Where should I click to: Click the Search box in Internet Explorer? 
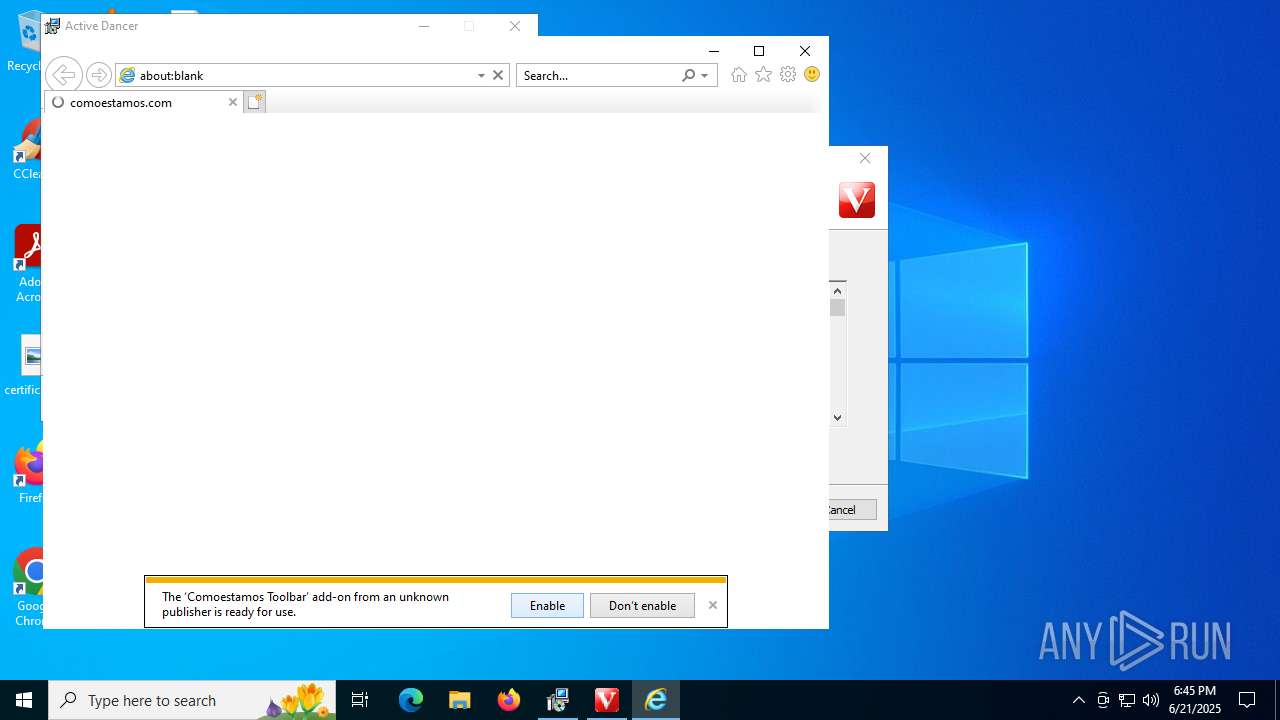[598, 75]
